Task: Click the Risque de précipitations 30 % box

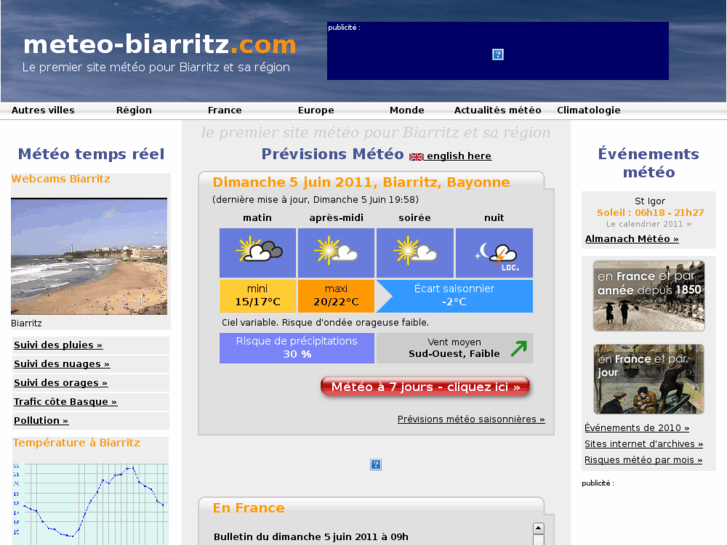Action: pos(297,348)
